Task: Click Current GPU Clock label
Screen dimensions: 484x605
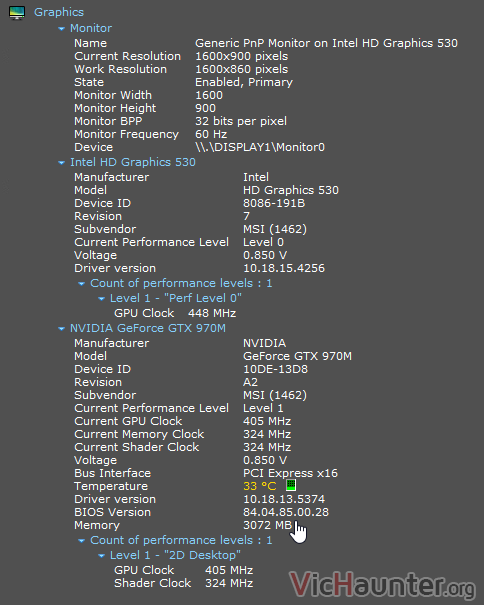Action: pos(128,421)
